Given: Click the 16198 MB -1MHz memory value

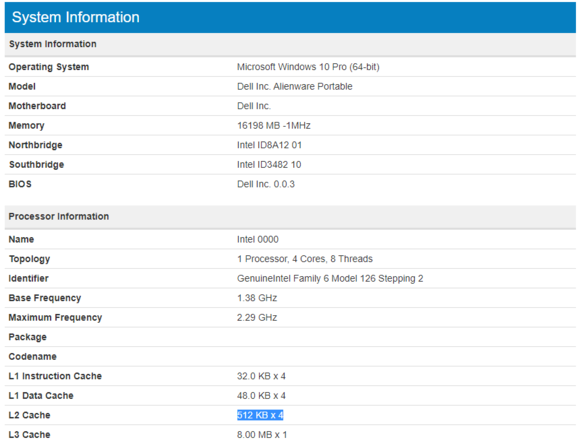Looking at the screenshot, I should tap(274, 126).
